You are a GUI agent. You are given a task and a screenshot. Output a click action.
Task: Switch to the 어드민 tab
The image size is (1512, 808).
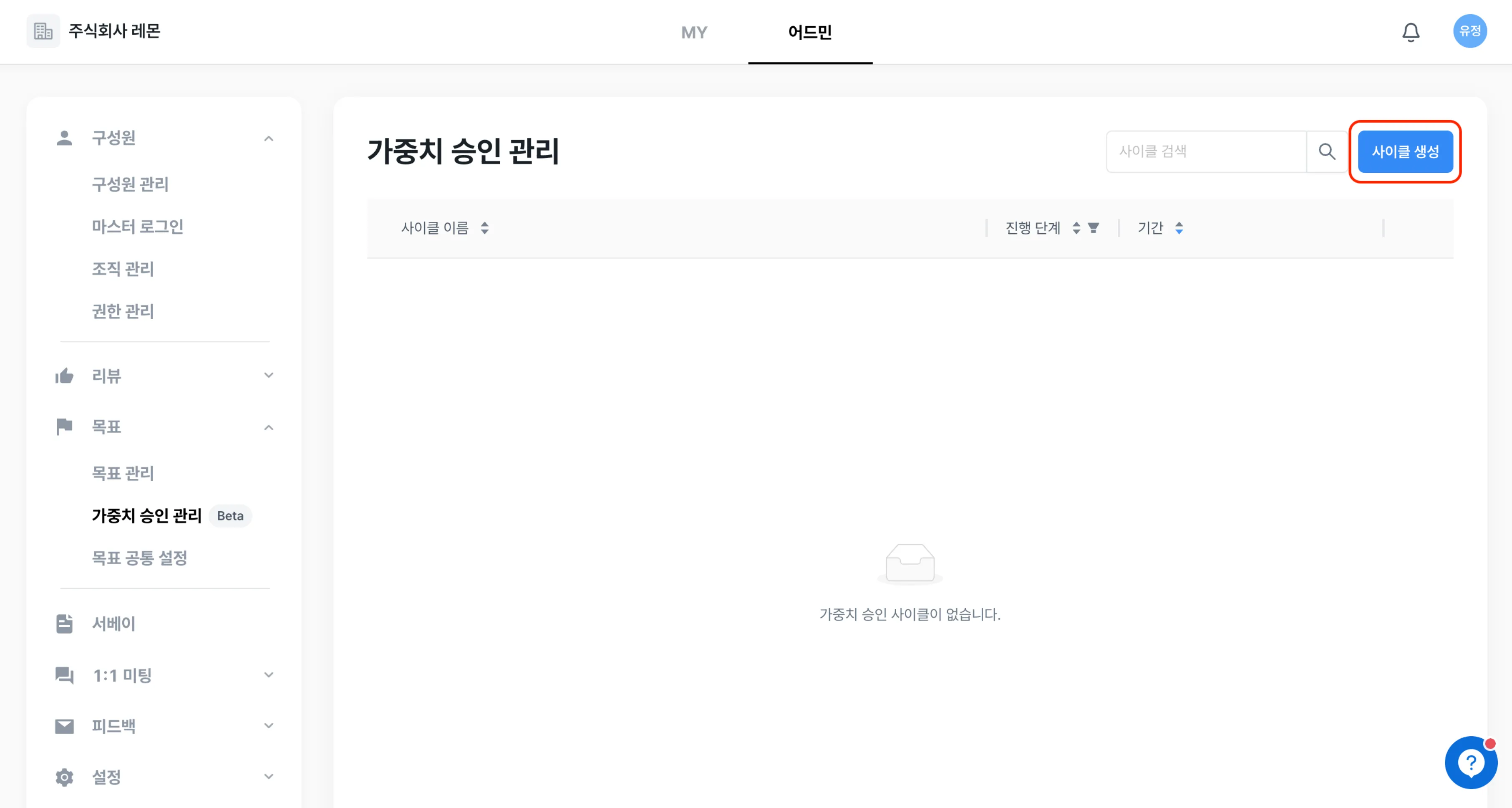(810, 32)
